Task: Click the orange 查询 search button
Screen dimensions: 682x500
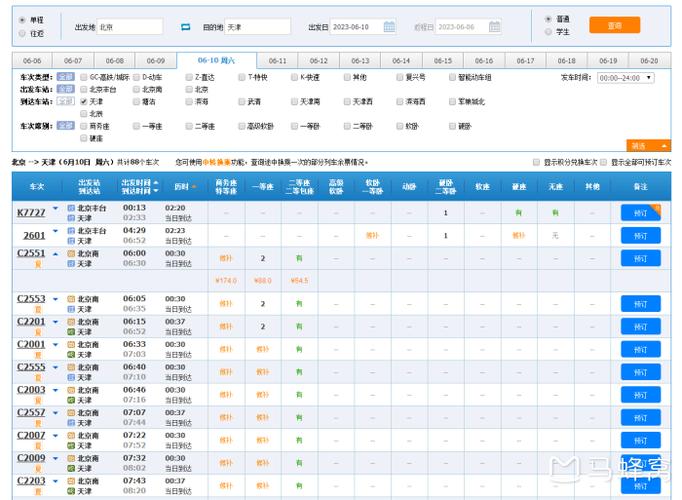Action: [x=614, y=25]
